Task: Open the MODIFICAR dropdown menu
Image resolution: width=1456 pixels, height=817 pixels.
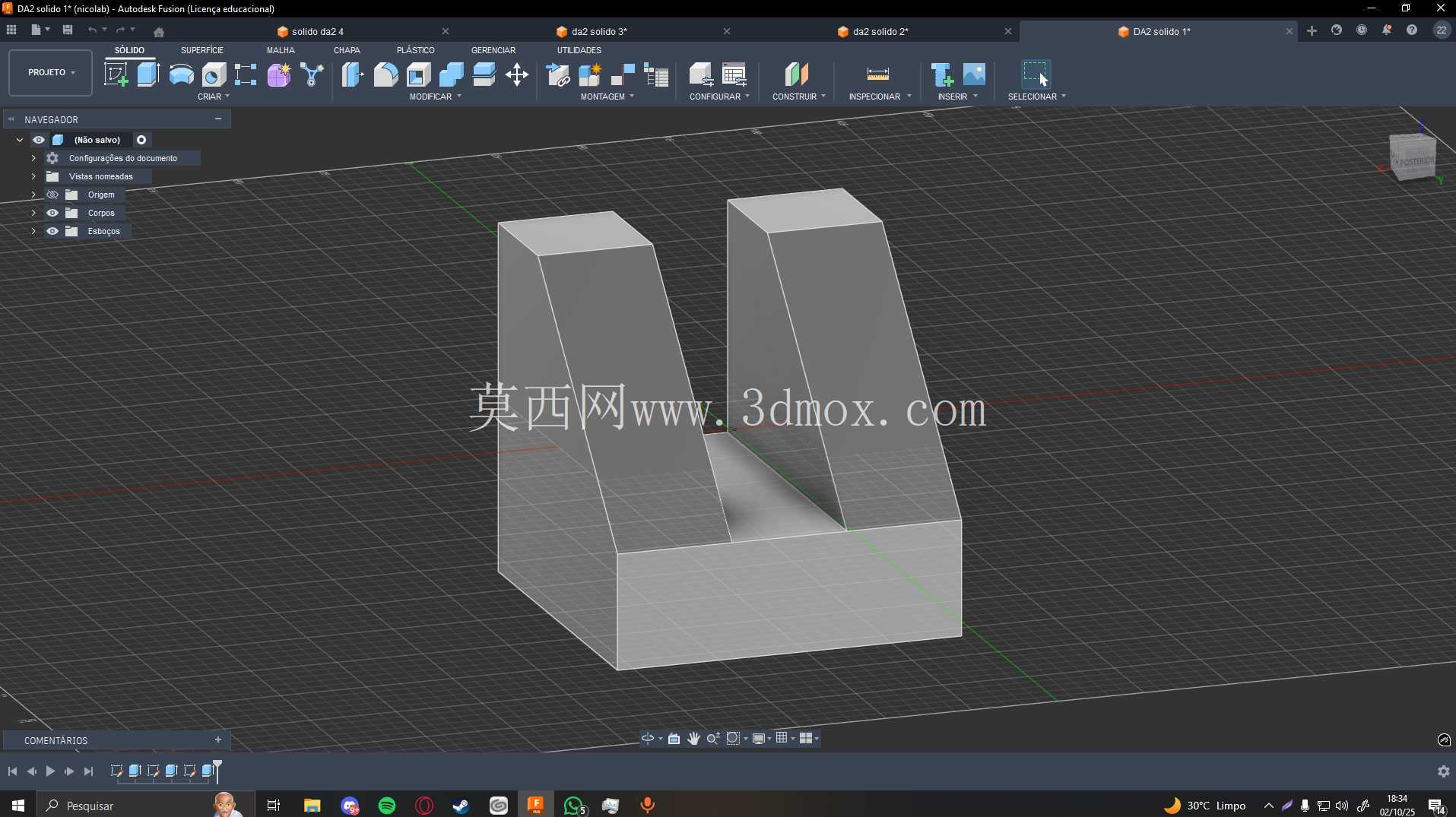Action: pyautogui.click(x=436, y=97)
